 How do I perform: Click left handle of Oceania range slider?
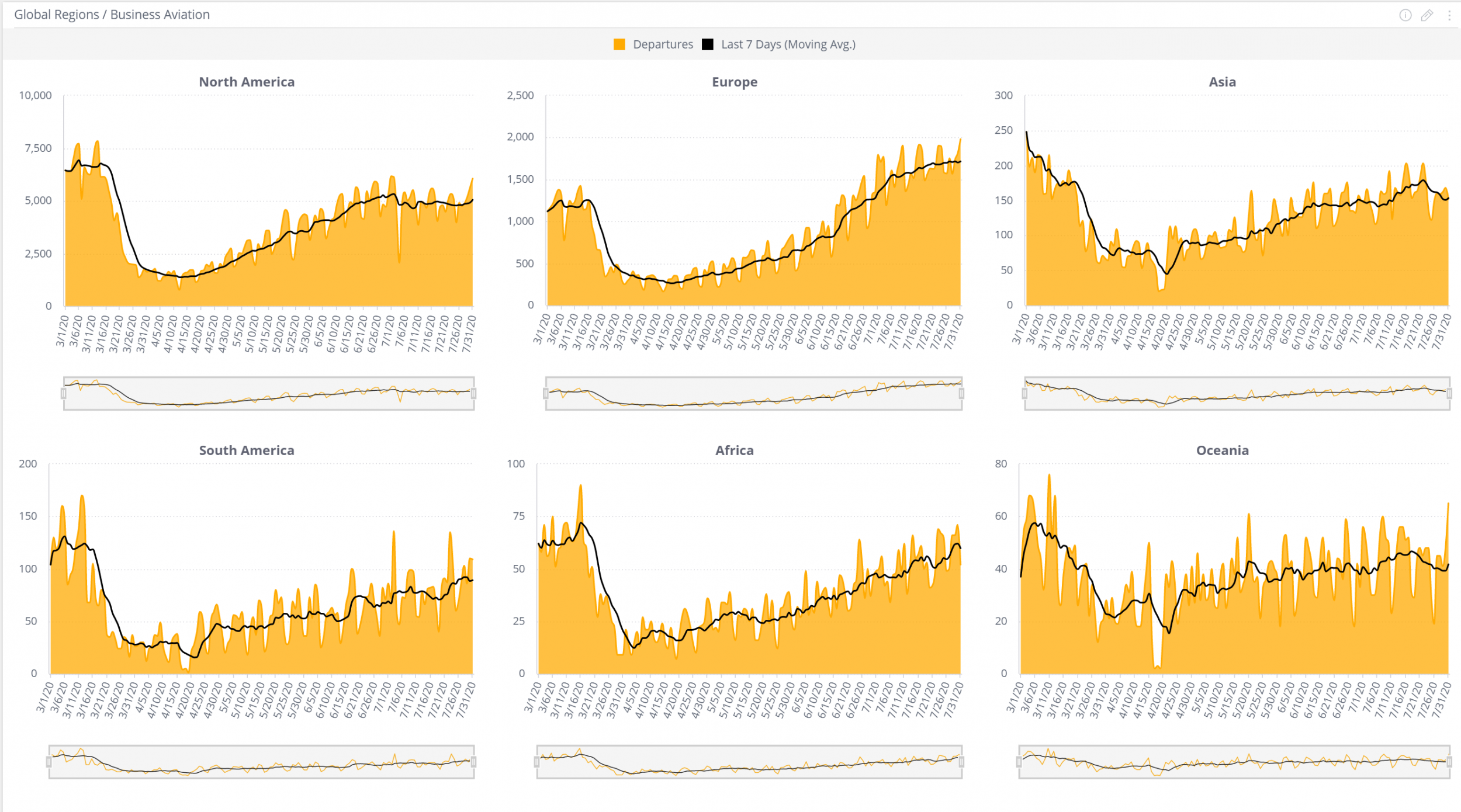click(1019, 762)
